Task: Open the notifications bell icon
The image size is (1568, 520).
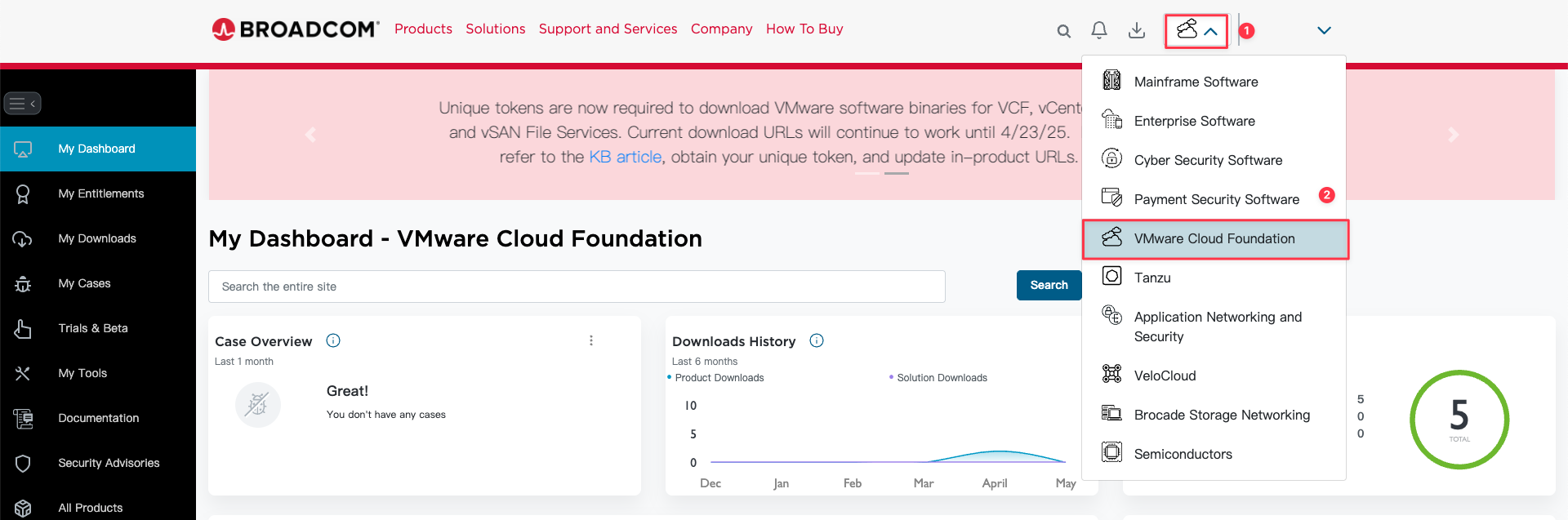Action: (x=1099, y=30)
